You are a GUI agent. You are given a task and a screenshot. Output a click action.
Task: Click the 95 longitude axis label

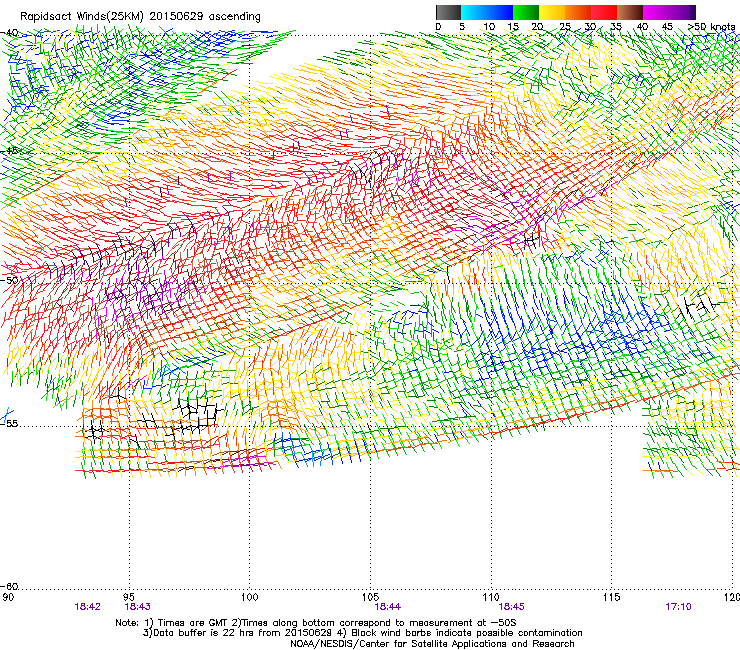(129, 597)
